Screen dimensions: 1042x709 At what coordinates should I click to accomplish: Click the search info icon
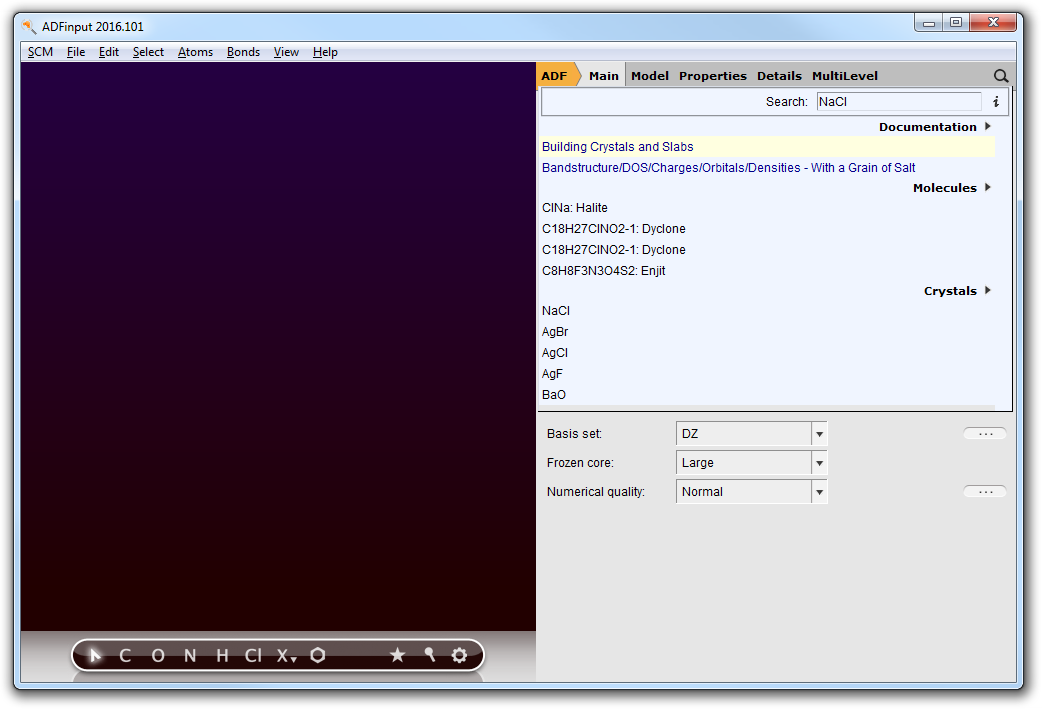(995, 102)
